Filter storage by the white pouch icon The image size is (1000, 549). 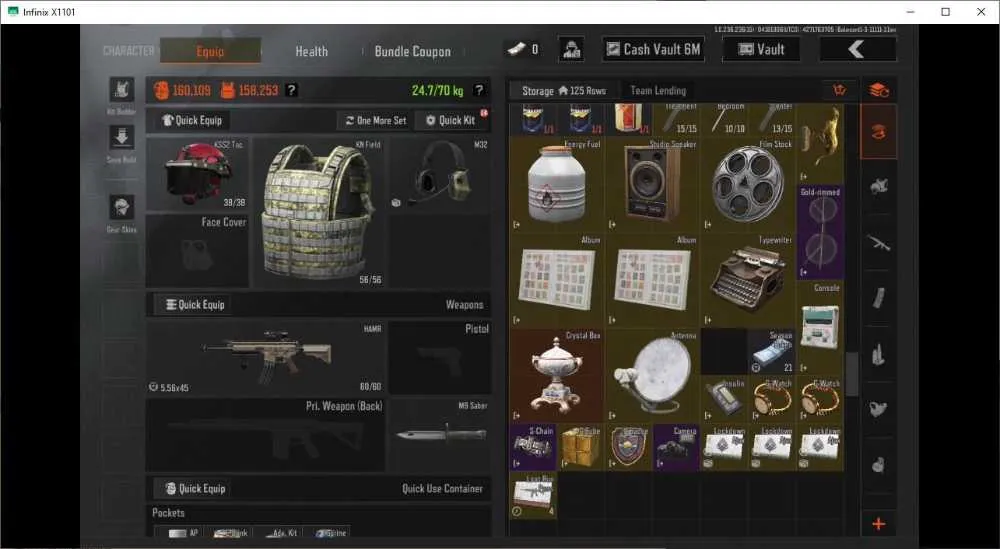click(879, 408)
